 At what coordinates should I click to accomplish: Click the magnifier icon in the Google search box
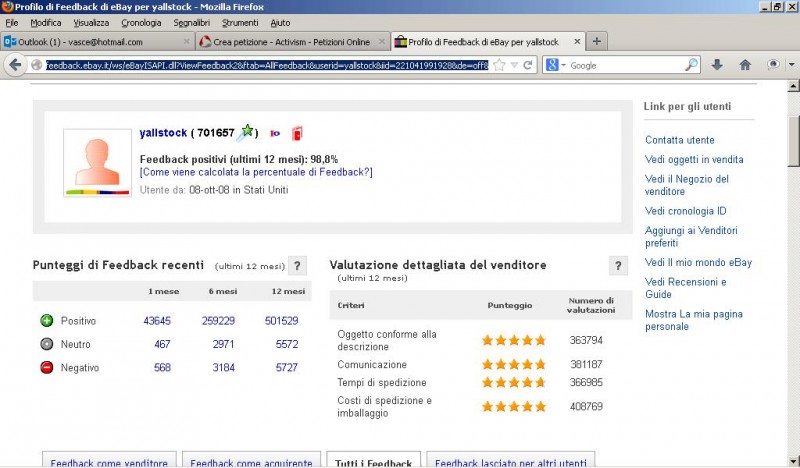[x=691, y=65]
